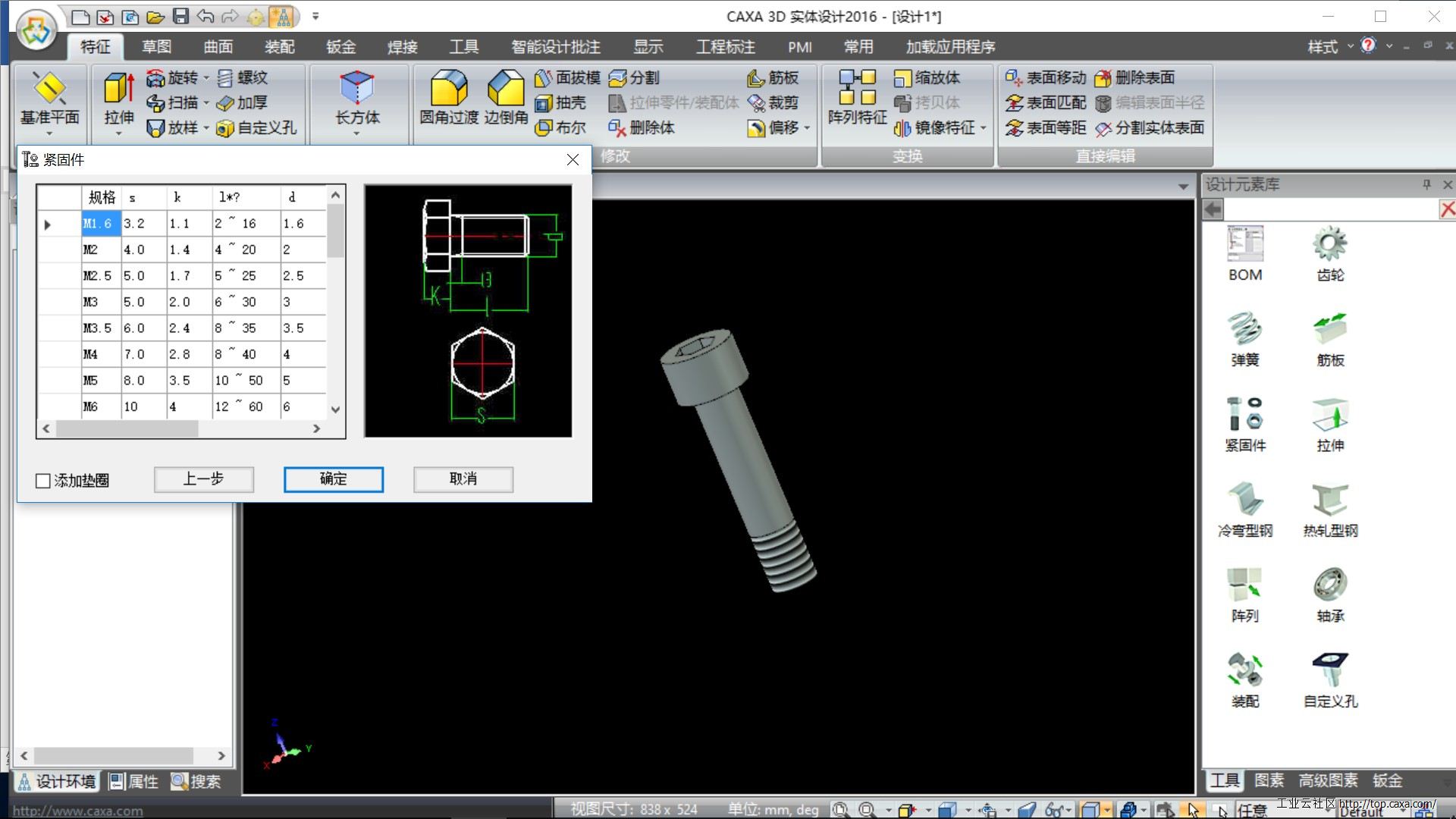Select the 齿轮 gear library item
The width and height of the screenshot is (1456, 819).
click(1330, 254)
